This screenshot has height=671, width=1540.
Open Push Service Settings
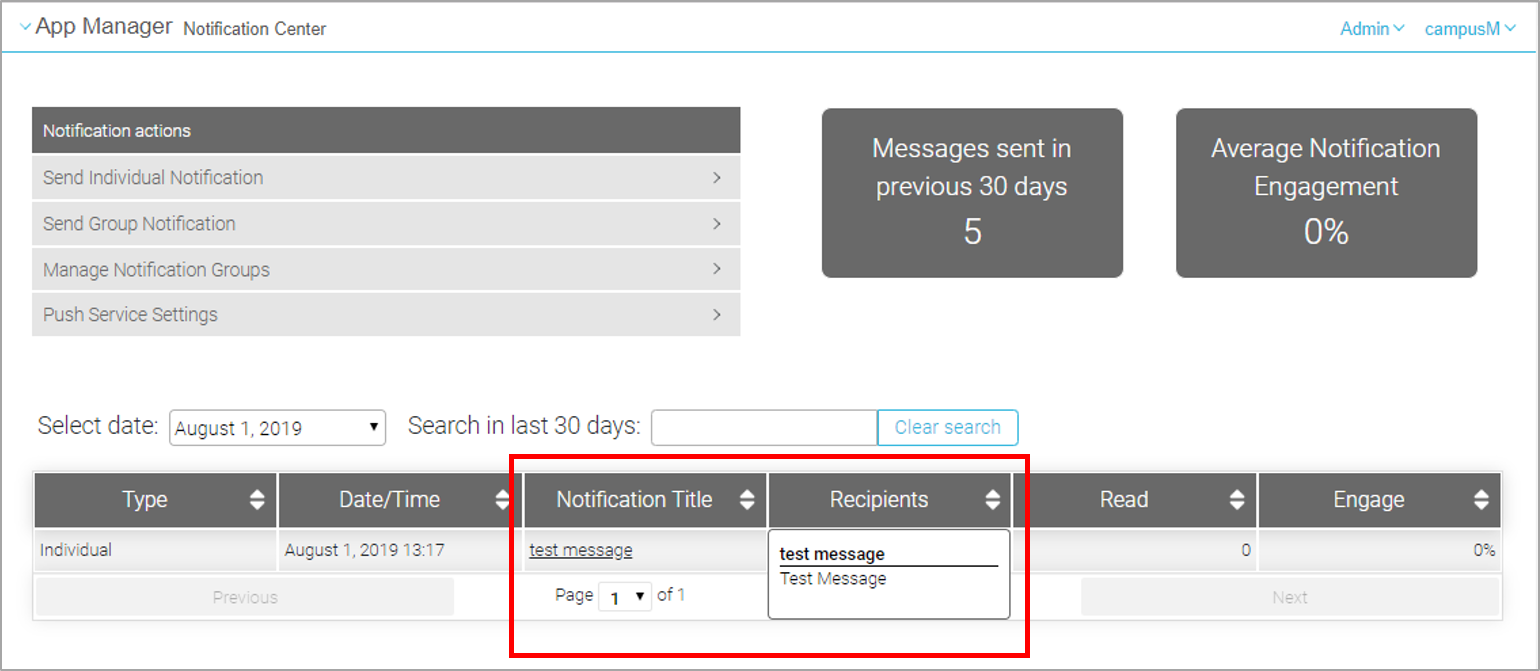click(386, 314)
